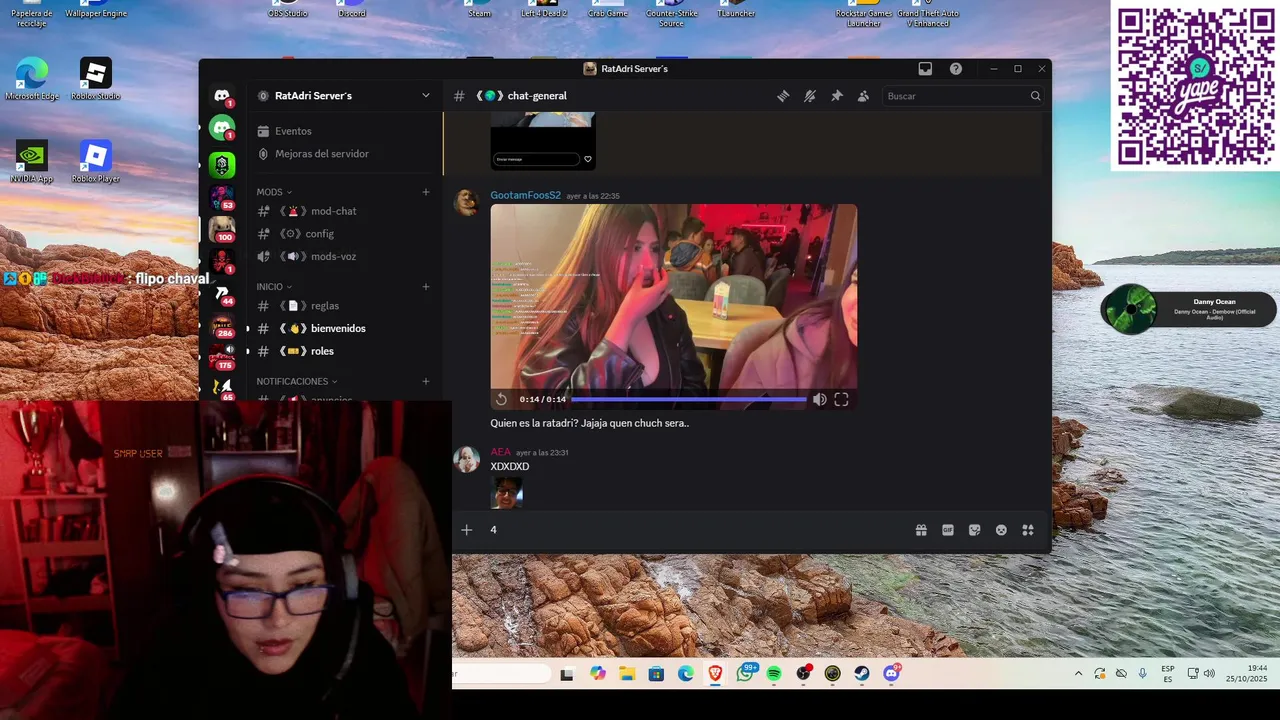Open AEA's user profile name
Viewport: 1280px width, 720px height.
click(501, 452)
